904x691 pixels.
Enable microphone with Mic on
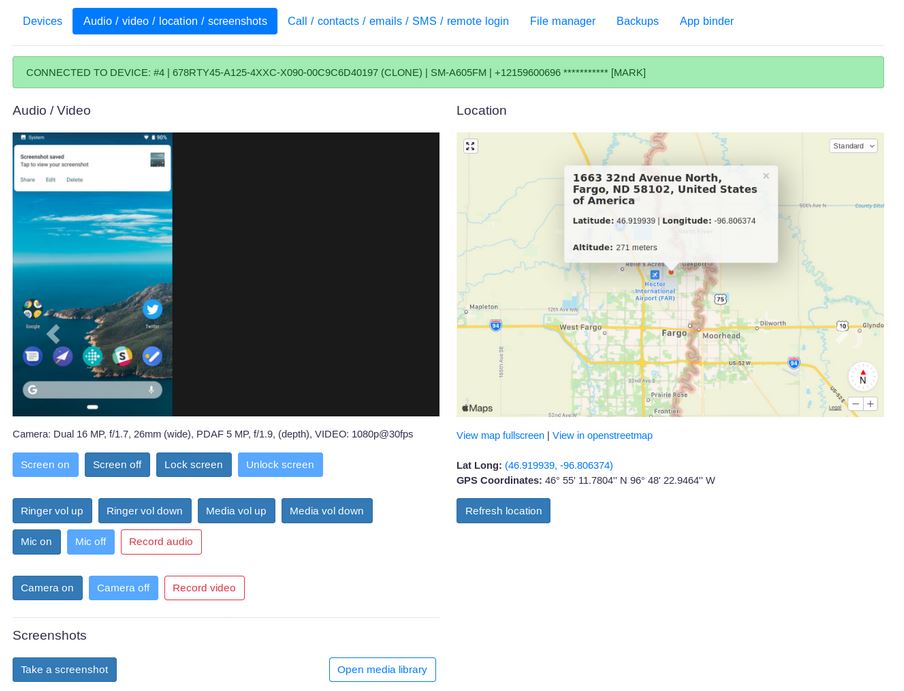[36, 542]
